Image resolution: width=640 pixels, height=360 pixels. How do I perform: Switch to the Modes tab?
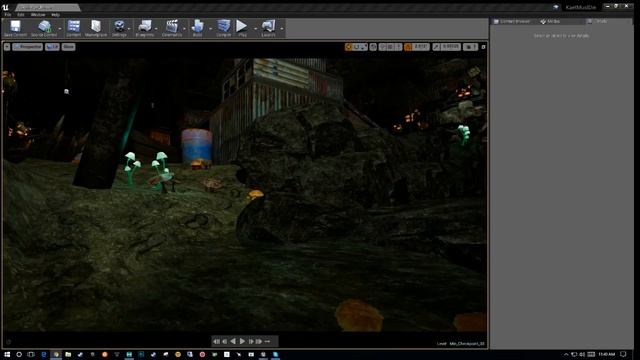tap(550, 21)
